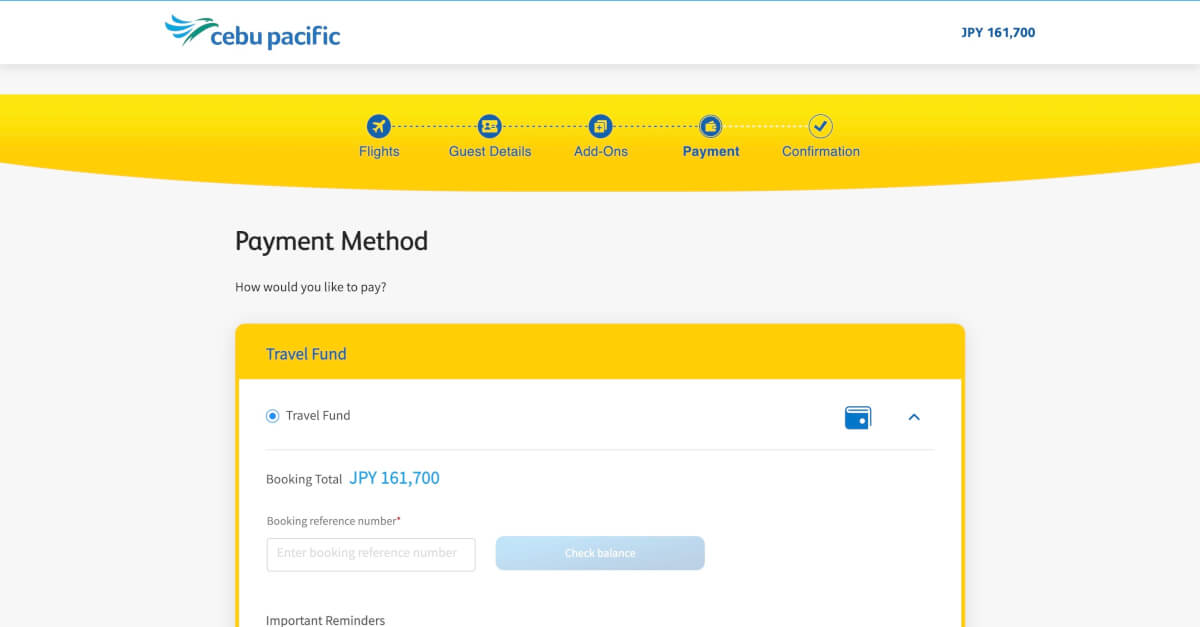Viewport: 1200px width, 627px height.
Task: Click the Confirmation checkmark step icon
Action: click(821, 126)
